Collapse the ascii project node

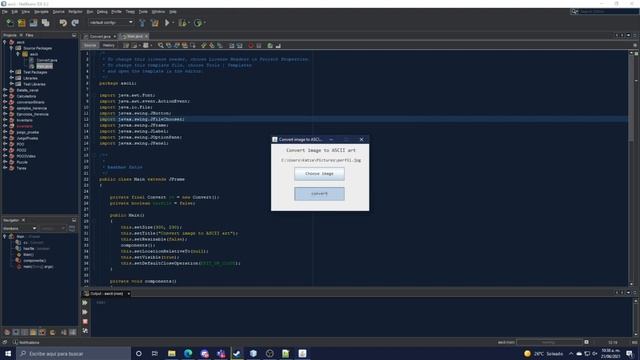5,42
